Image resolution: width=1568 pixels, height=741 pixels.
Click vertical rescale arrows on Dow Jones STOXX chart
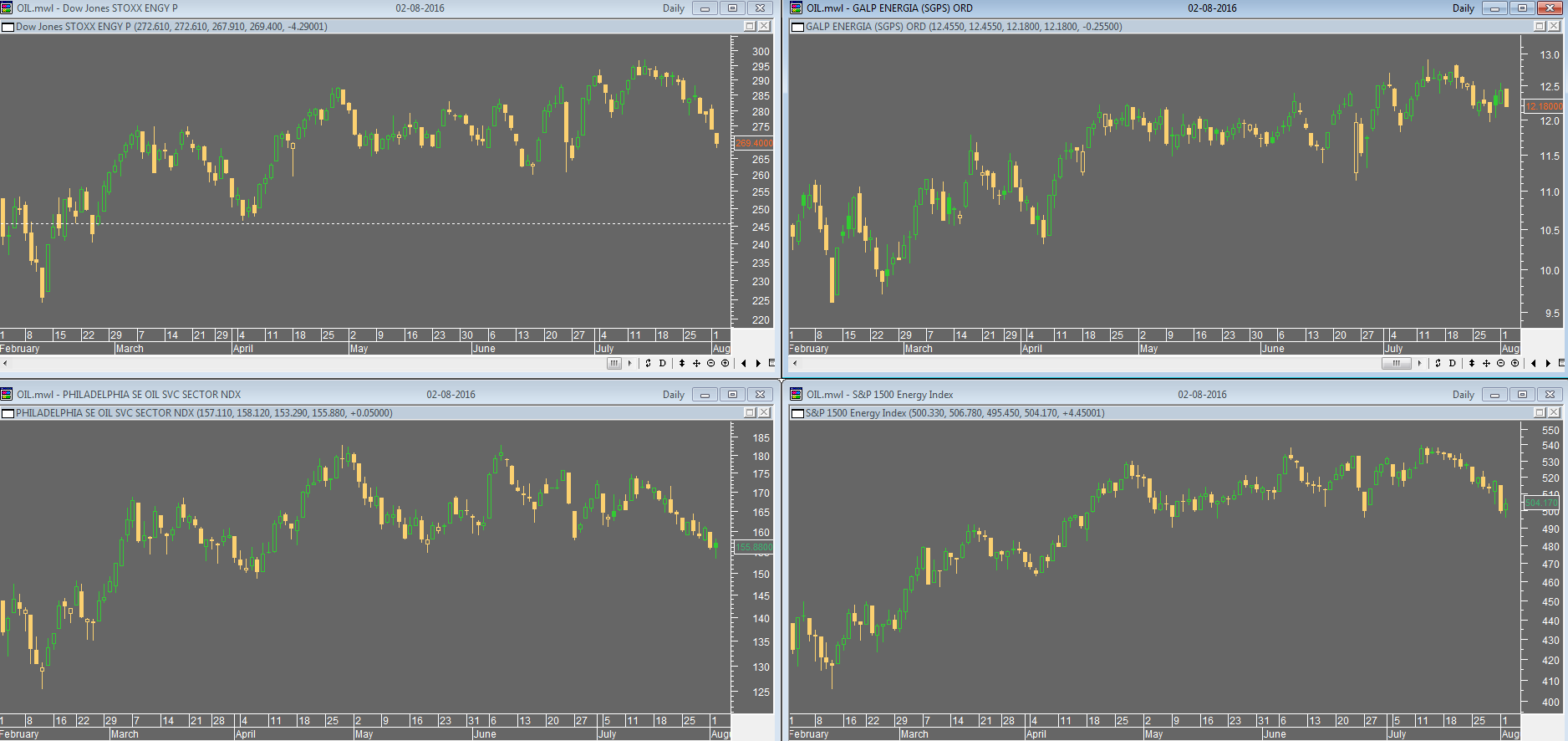pyautogui.click(x=682, y=363)
